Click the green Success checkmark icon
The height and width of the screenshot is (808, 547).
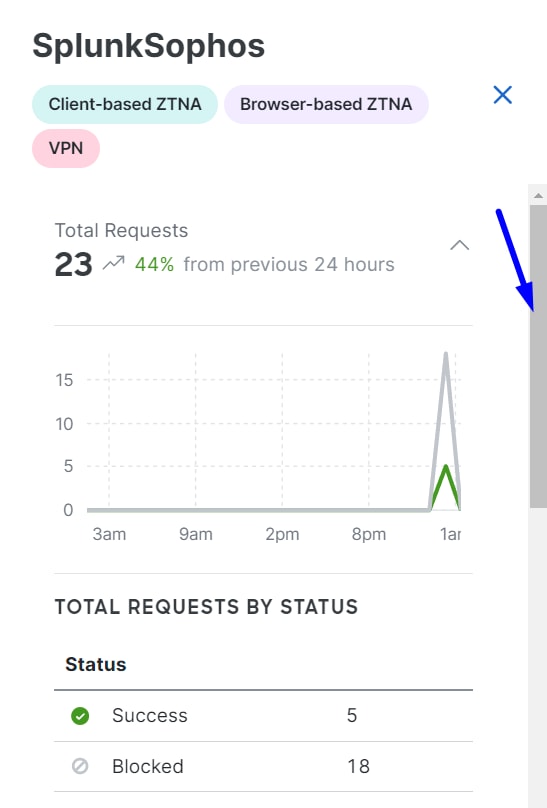(x=80, y=716)
